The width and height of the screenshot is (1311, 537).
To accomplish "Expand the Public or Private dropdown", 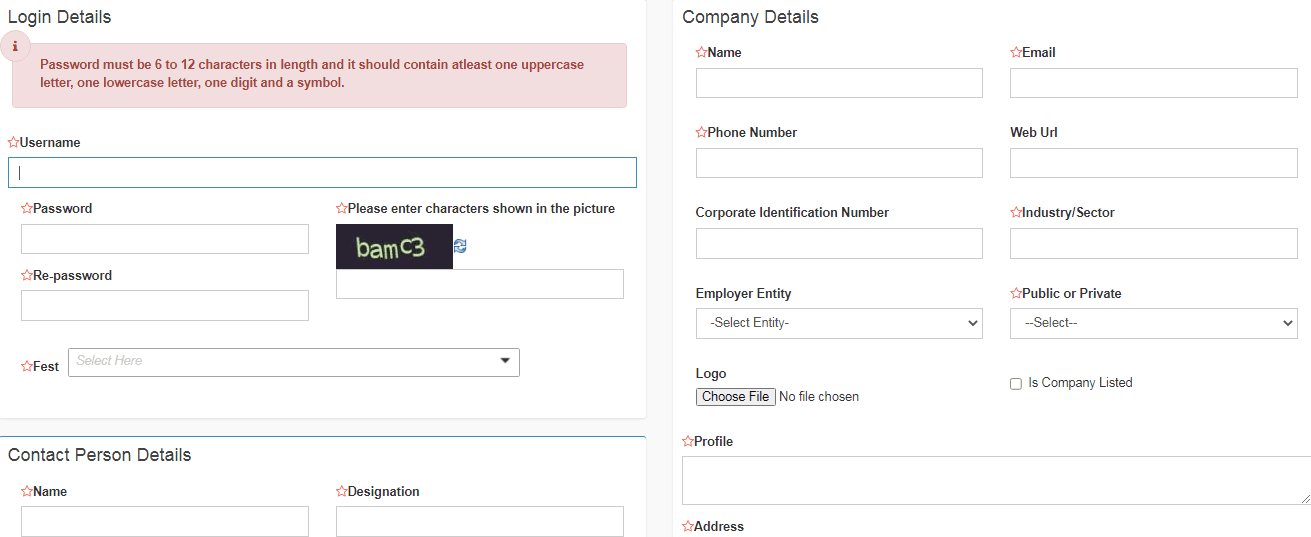I will (x=1153, y=323).
